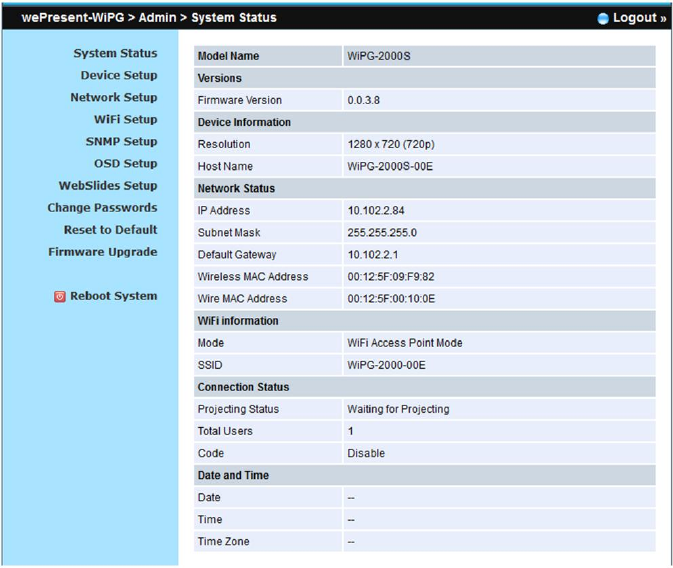Go to Change Passwords
Viewport: 673px width, 568px height.
point(102,208)
